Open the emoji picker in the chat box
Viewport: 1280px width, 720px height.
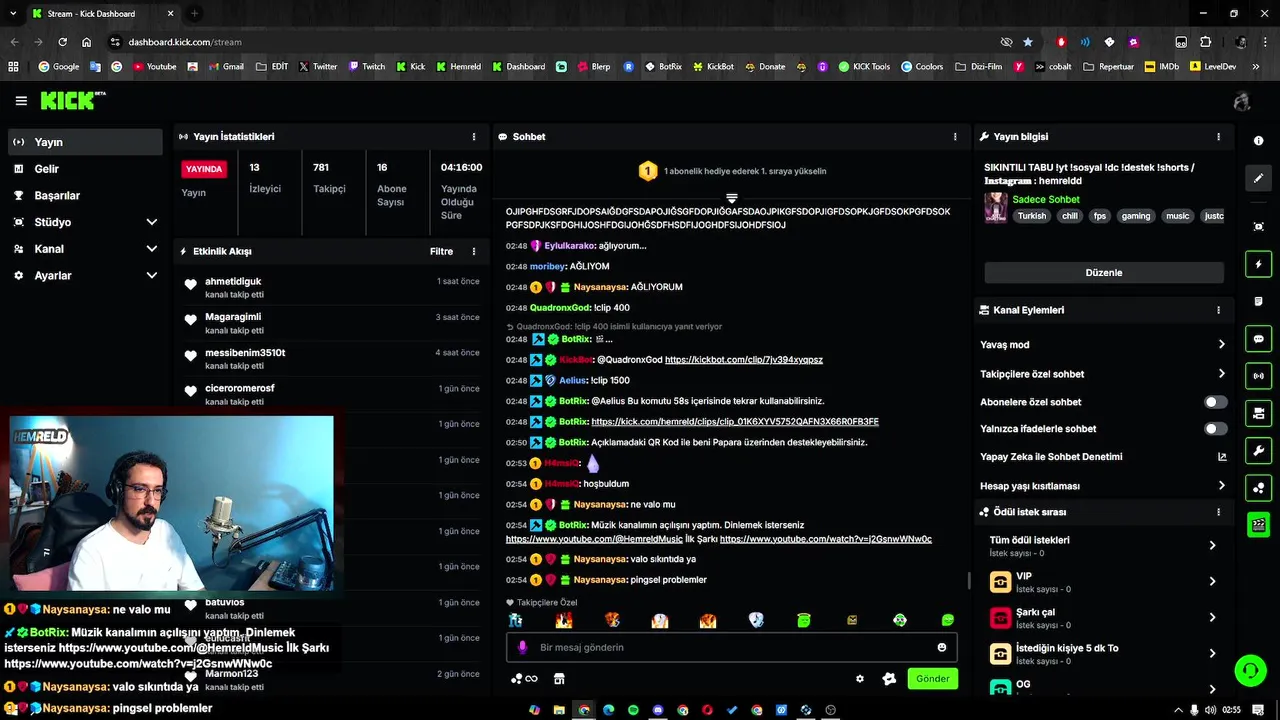(x=942, y=648)
